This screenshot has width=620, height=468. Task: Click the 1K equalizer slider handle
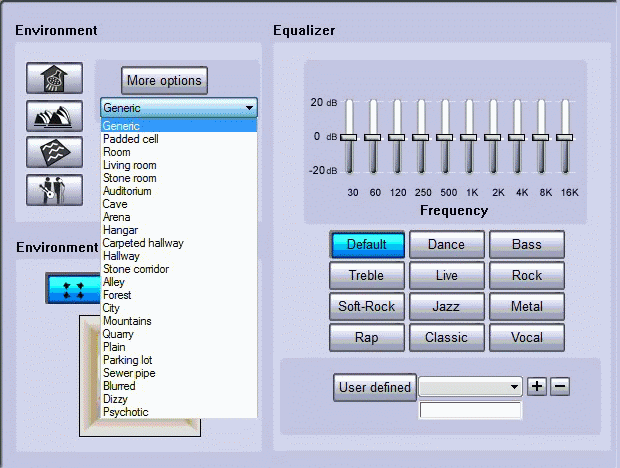[469, 137]
